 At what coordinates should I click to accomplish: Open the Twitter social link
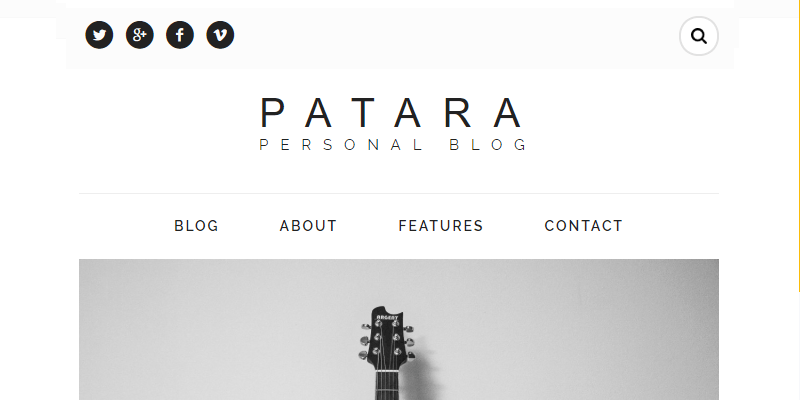(99, 35)
